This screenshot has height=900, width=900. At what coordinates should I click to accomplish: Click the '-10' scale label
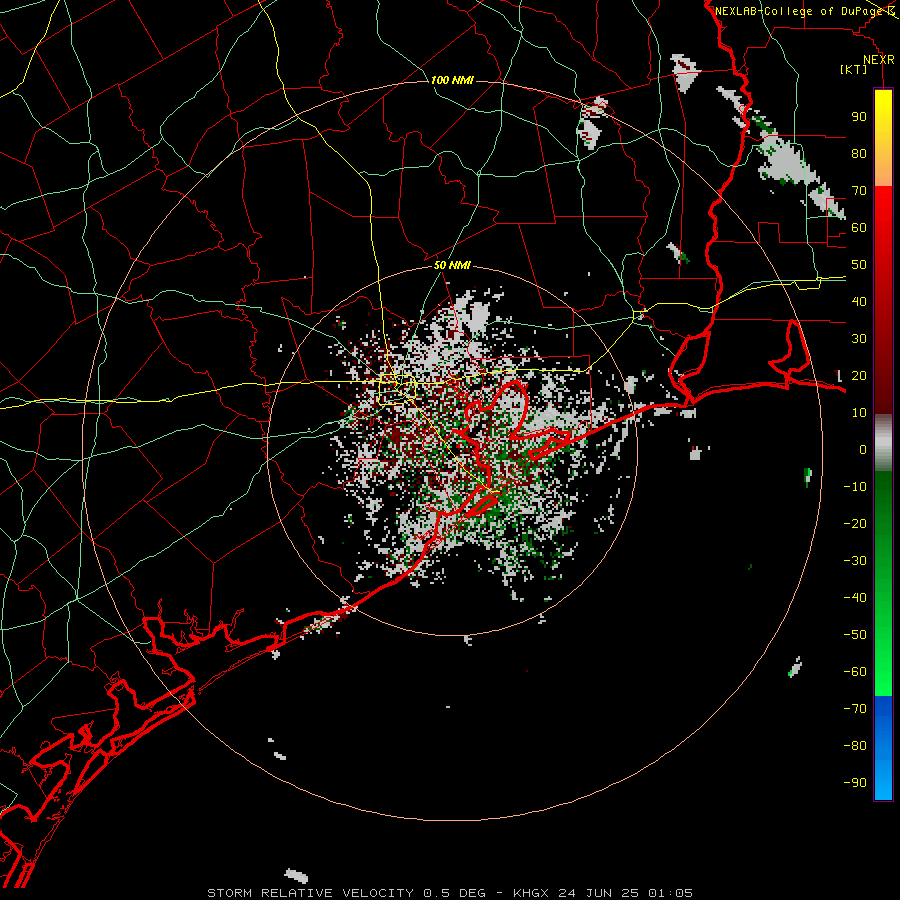[x=855, y=487]
